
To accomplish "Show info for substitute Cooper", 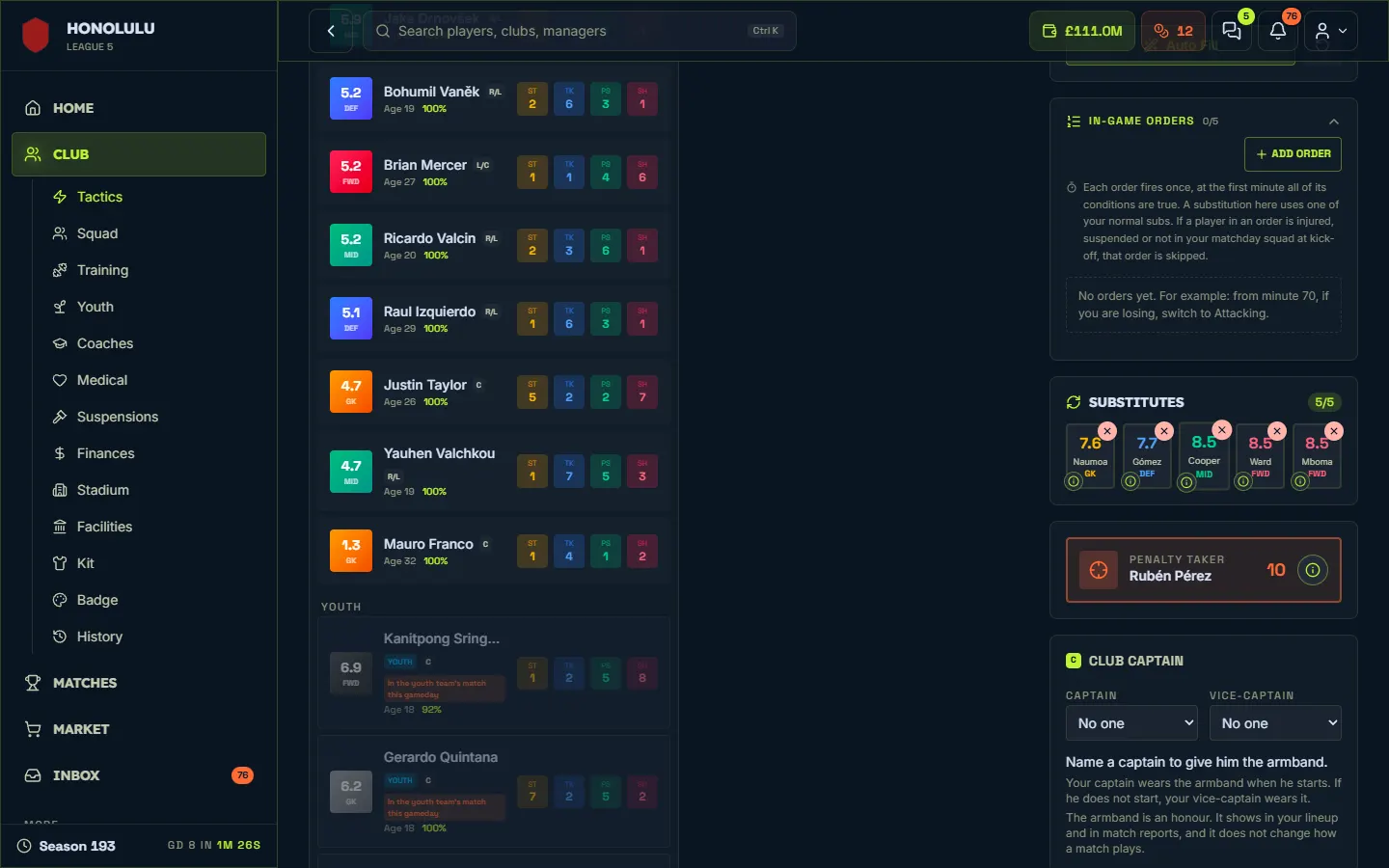I will 1187,482.
